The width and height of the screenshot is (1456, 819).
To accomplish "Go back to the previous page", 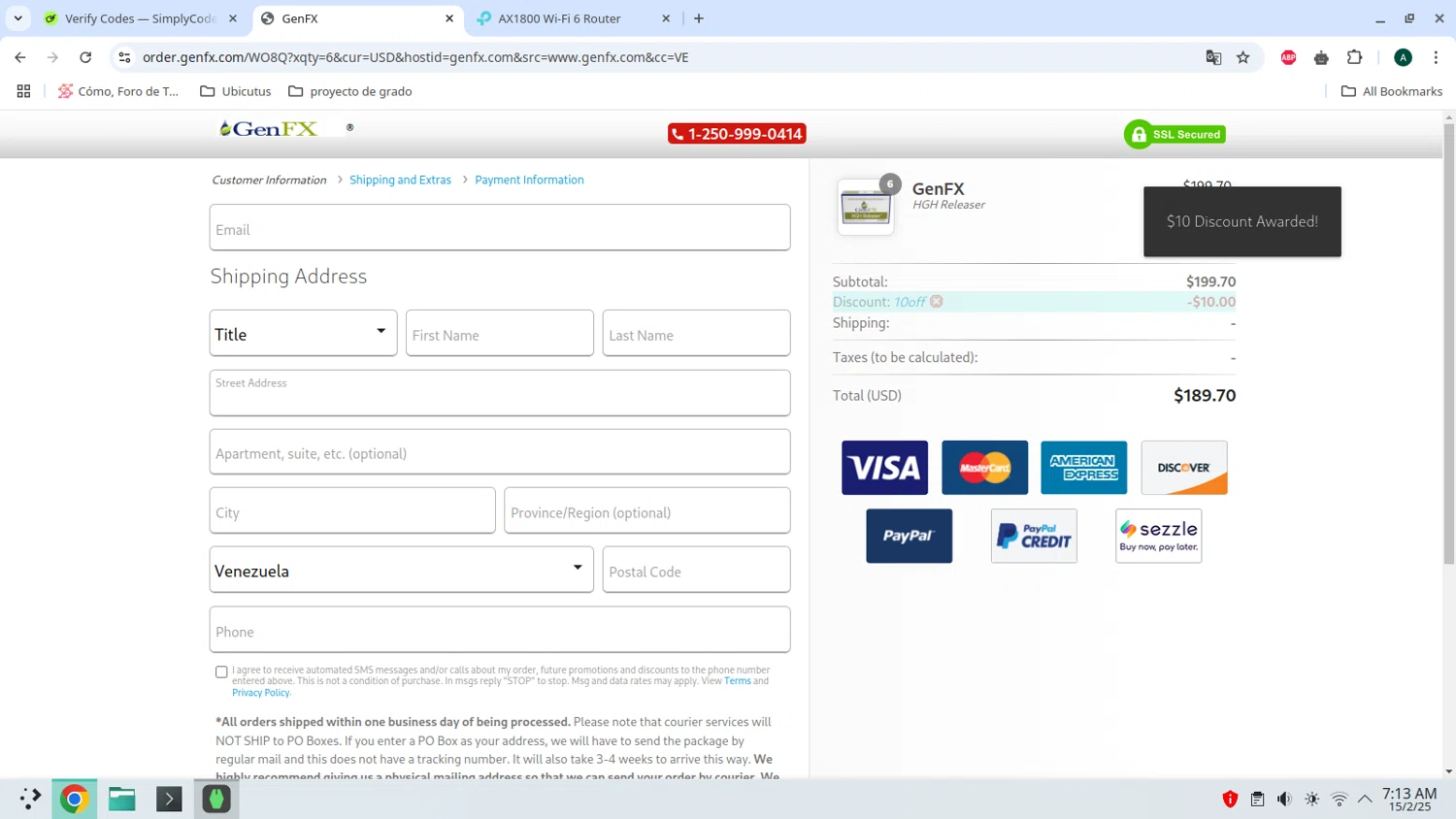I will pos(20,57).
